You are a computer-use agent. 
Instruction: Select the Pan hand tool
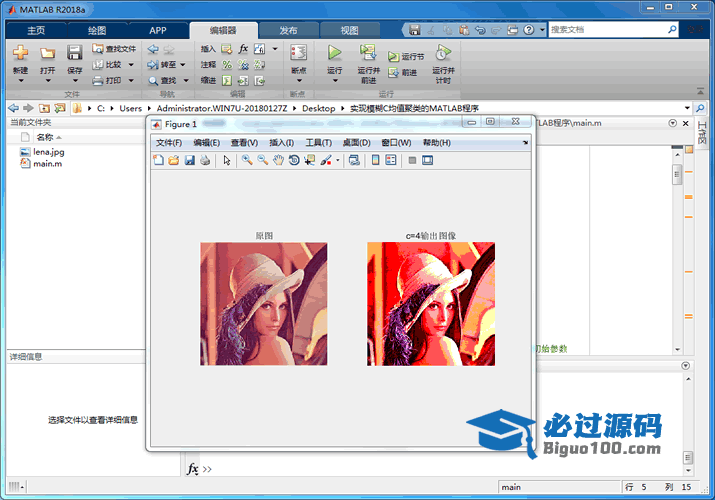click(x=278, y=160)
